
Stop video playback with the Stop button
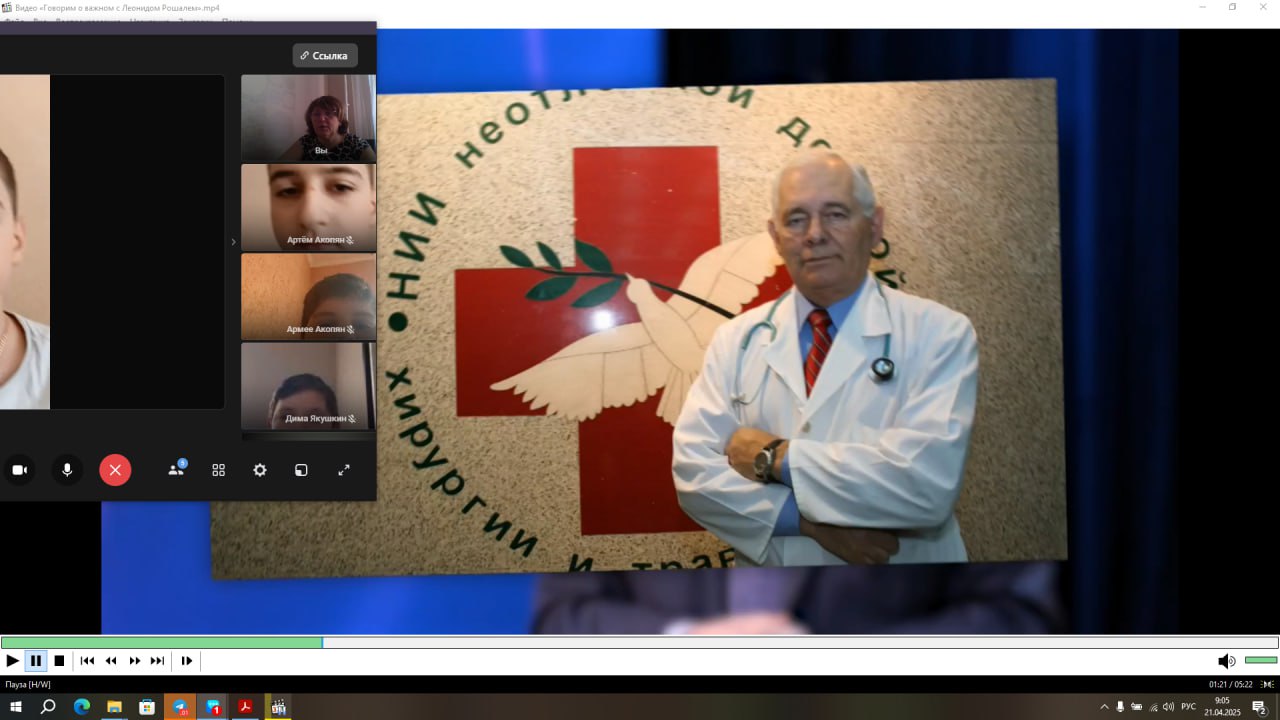click(x=59, y=661)
